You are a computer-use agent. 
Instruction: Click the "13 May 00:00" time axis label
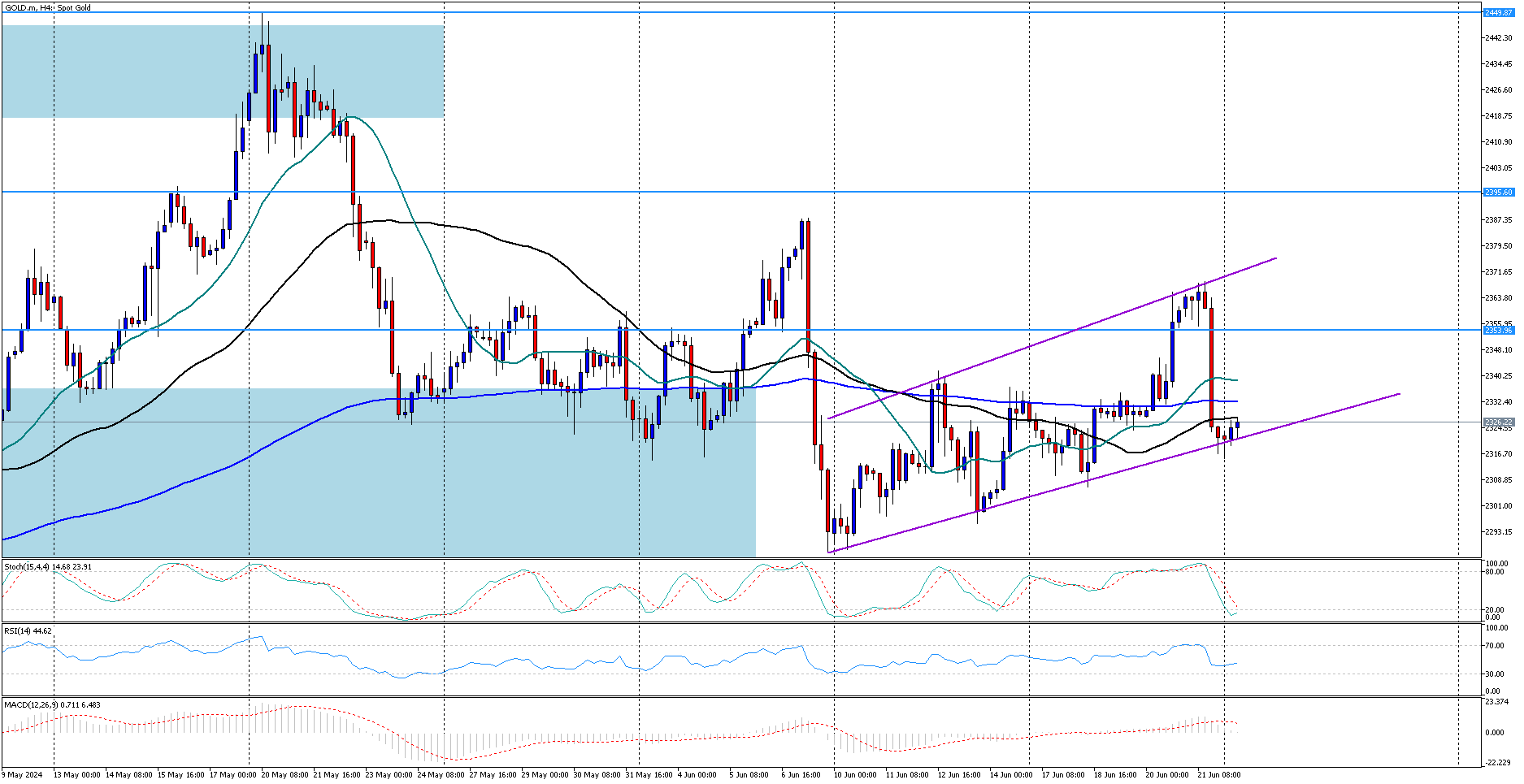click(x=77, y=775)
